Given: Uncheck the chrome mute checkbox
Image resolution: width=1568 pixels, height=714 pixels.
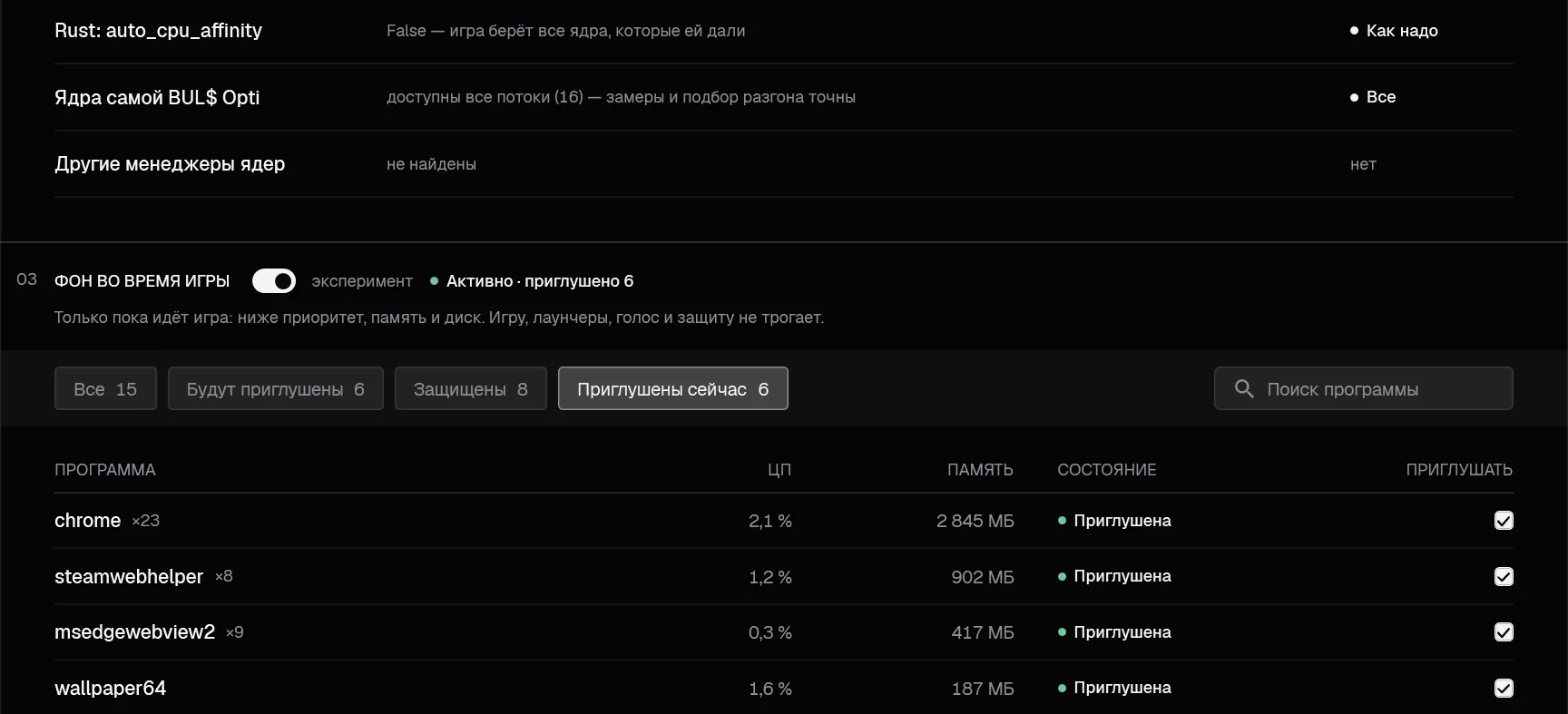Looking at the screenshot, I should pos(1504,521).
